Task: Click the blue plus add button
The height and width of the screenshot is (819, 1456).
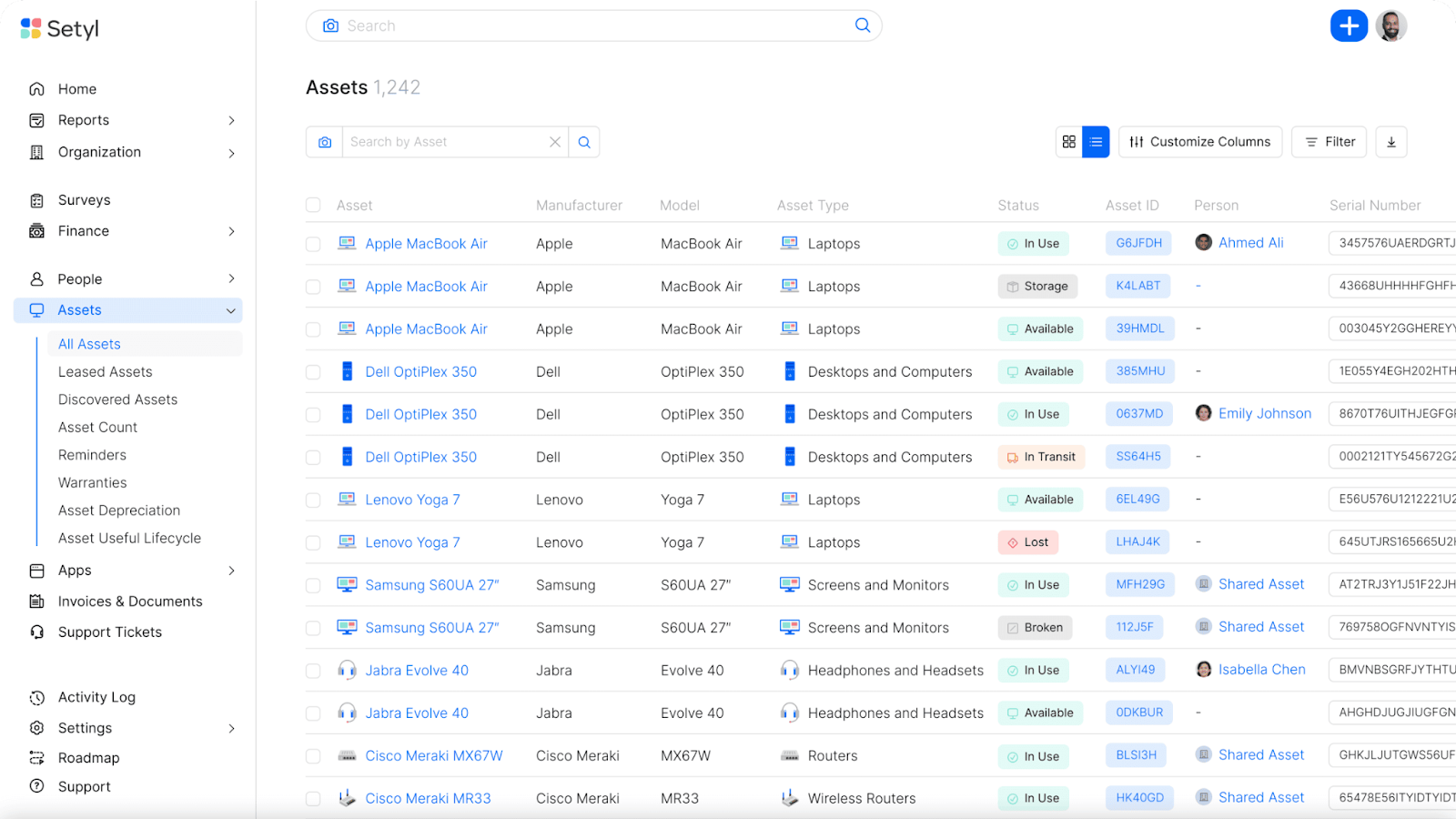Action: click(1349, 25)
